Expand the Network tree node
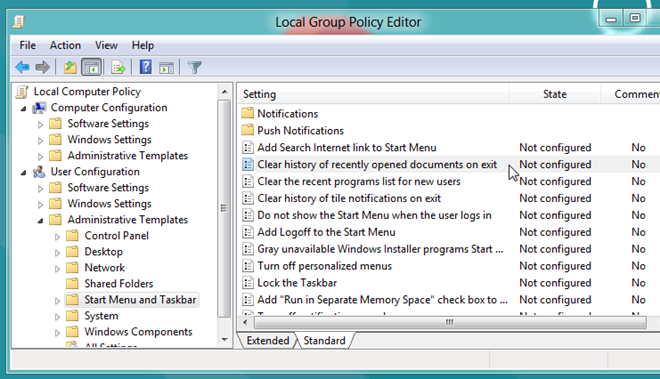 [57, 269]
